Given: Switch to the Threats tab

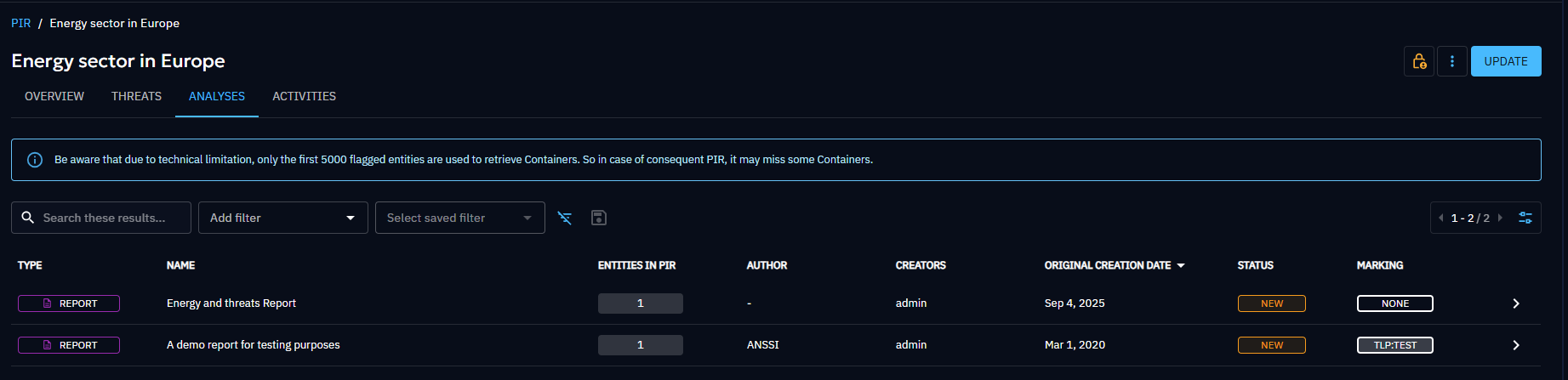Looking at the screenshot, I should tap(136, 96).
